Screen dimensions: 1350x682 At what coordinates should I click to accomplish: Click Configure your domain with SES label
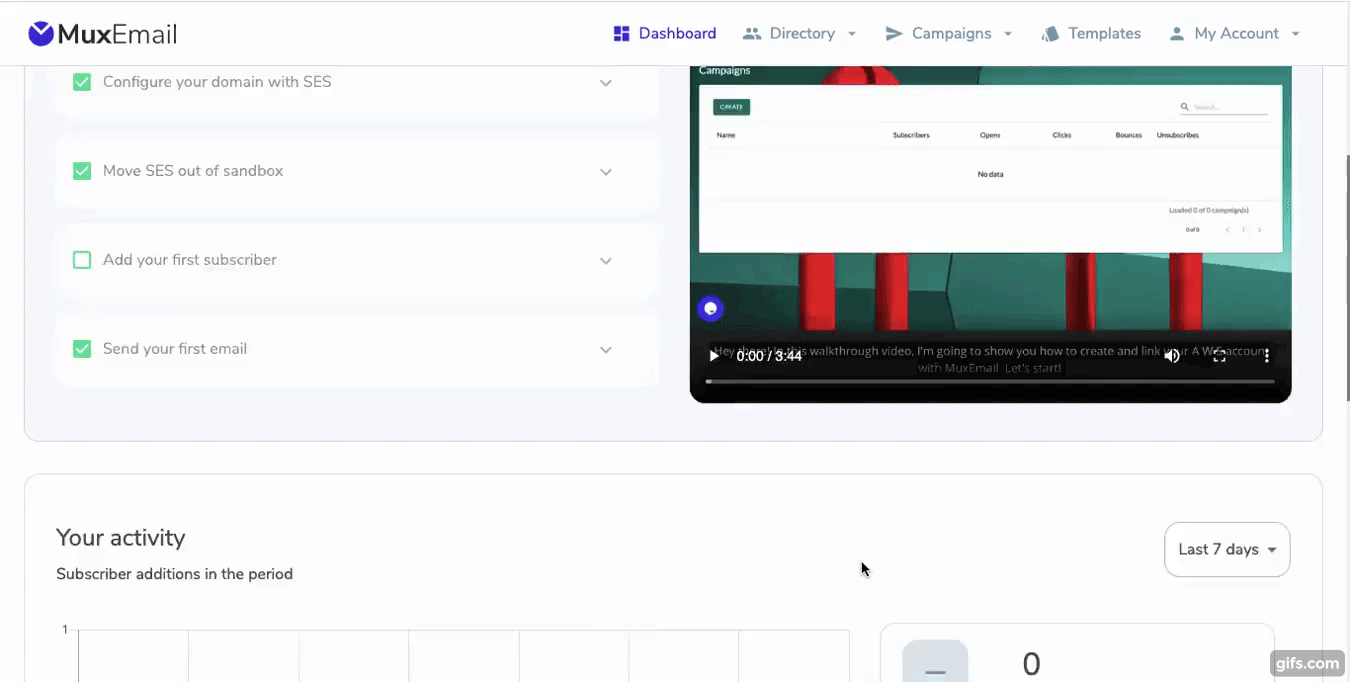click(217, 82)
